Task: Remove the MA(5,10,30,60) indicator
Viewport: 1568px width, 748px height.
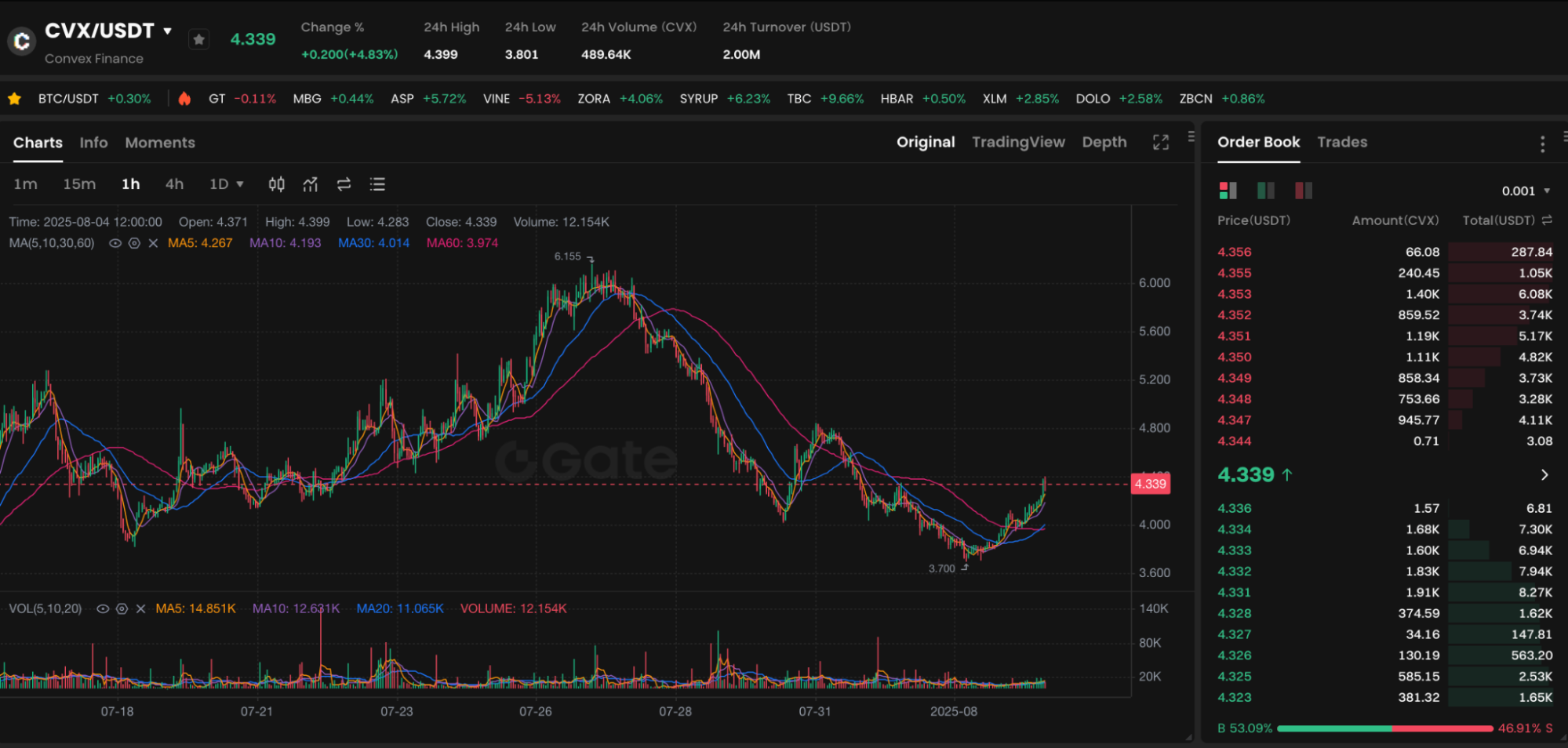Action: (153, 243)
